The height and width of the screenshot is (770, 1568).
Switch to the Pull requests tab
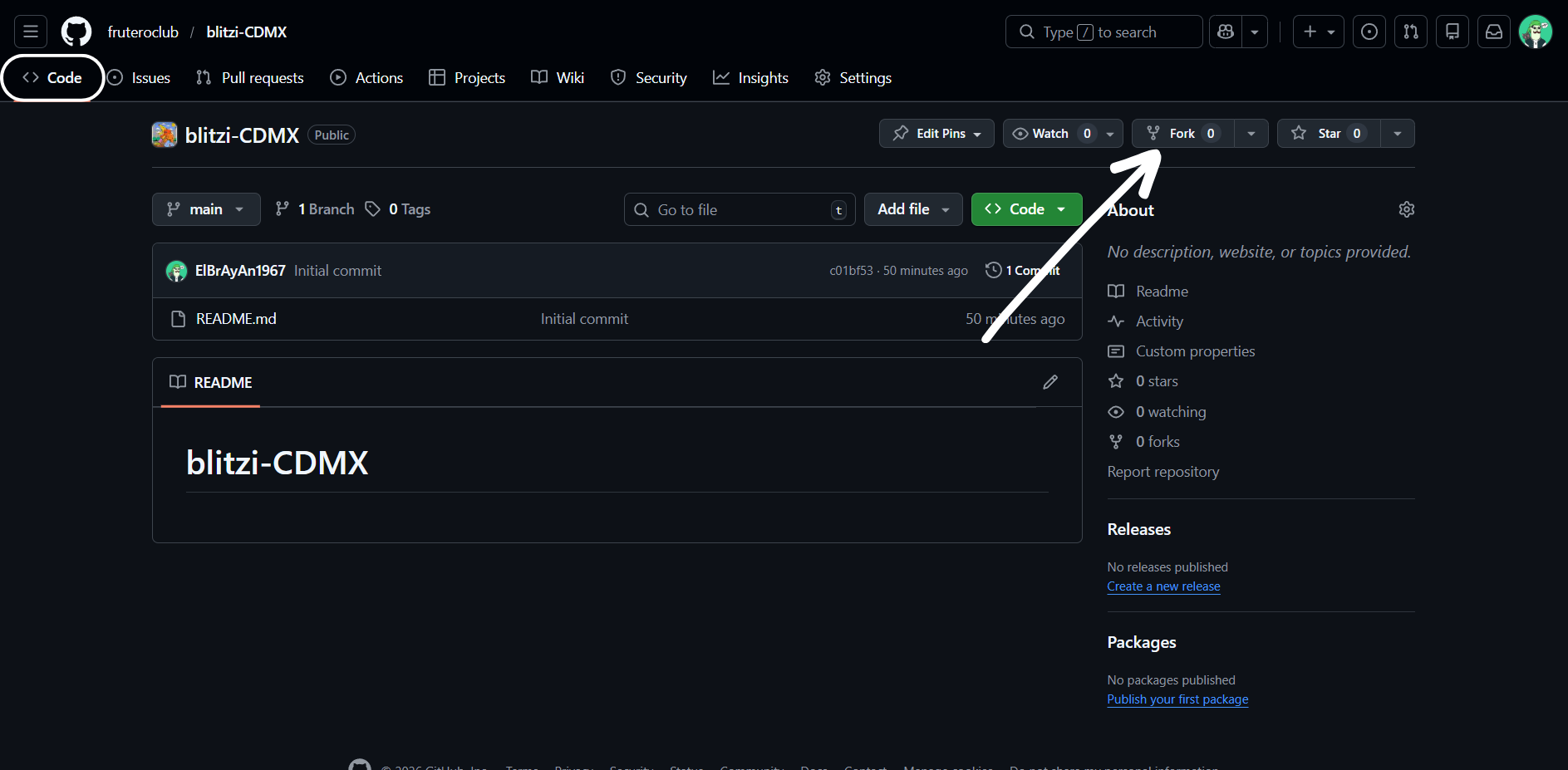click(x=250, y=77)
